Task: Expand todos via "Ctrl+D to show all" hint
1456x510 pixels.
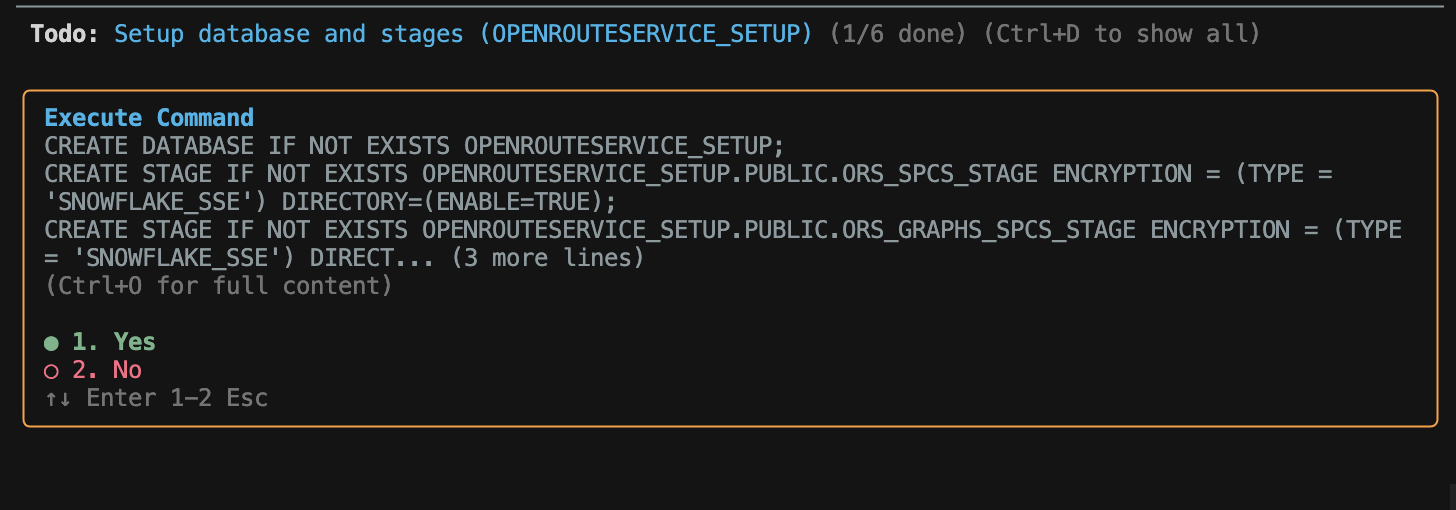Action: click(x=1121, y=34)
